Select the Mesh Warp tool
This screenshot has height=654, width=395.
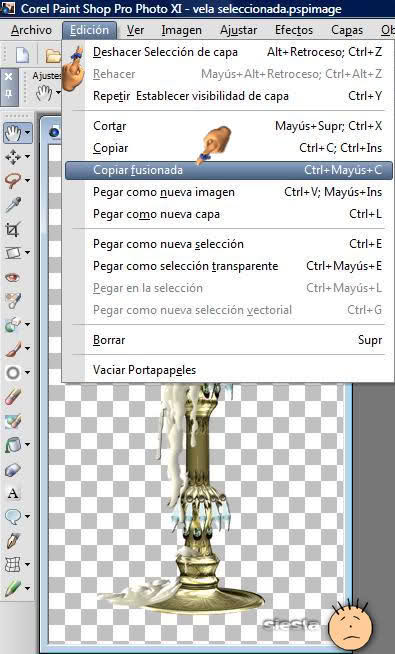pyautogui.click(x=13, y=565)
